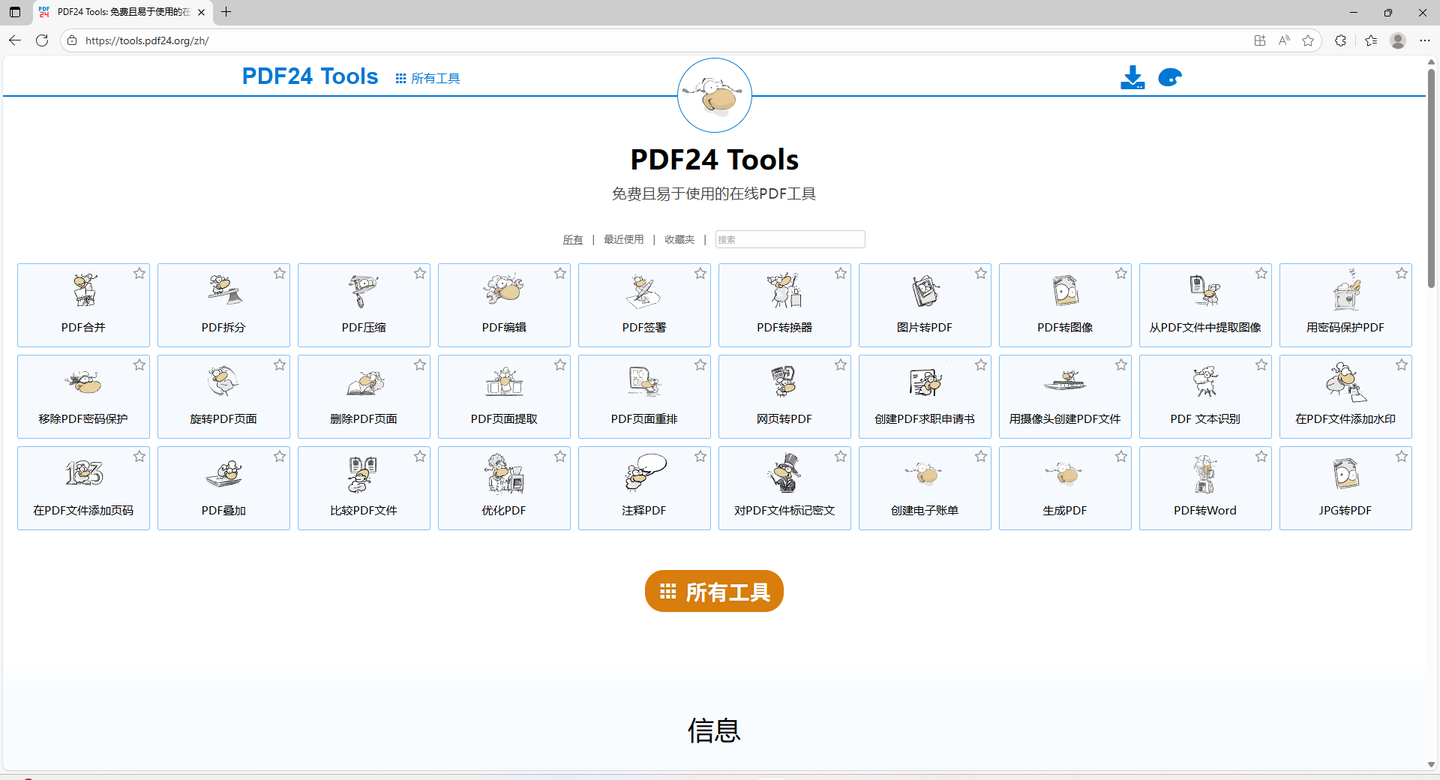Open the 从PDF文件中提取图像 icon
The width and height of the screenshot is (1440, 780).
coord(1205,290)
